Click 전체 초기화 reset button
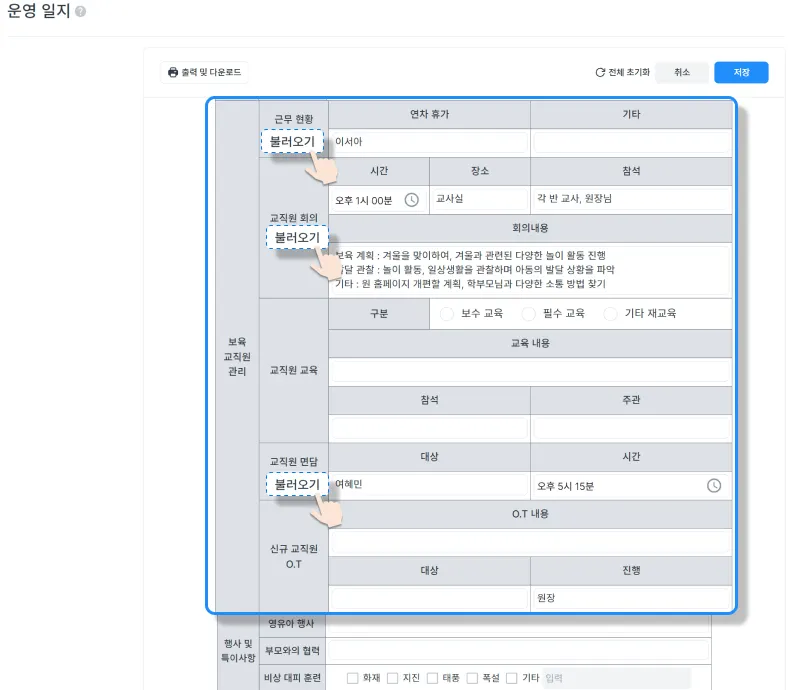This screenshot has width=793, height=690. pos(622,72)
